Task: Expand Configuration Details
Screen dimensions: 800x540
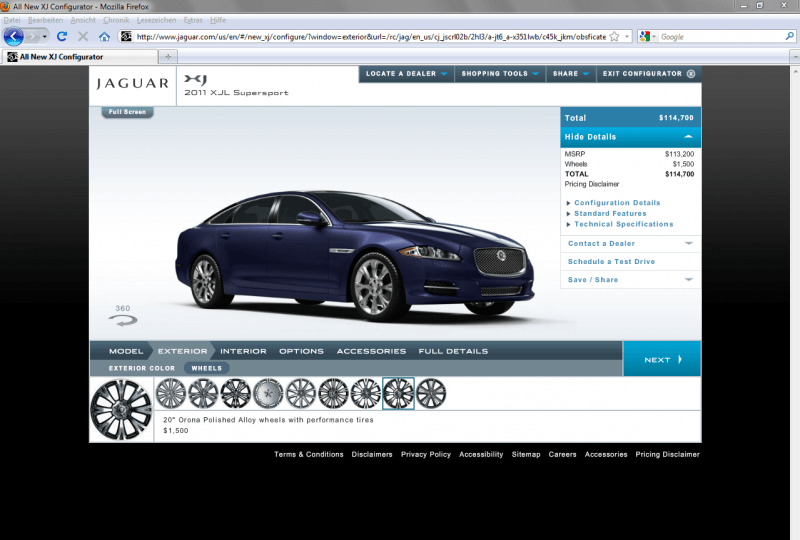Action: 617,203
